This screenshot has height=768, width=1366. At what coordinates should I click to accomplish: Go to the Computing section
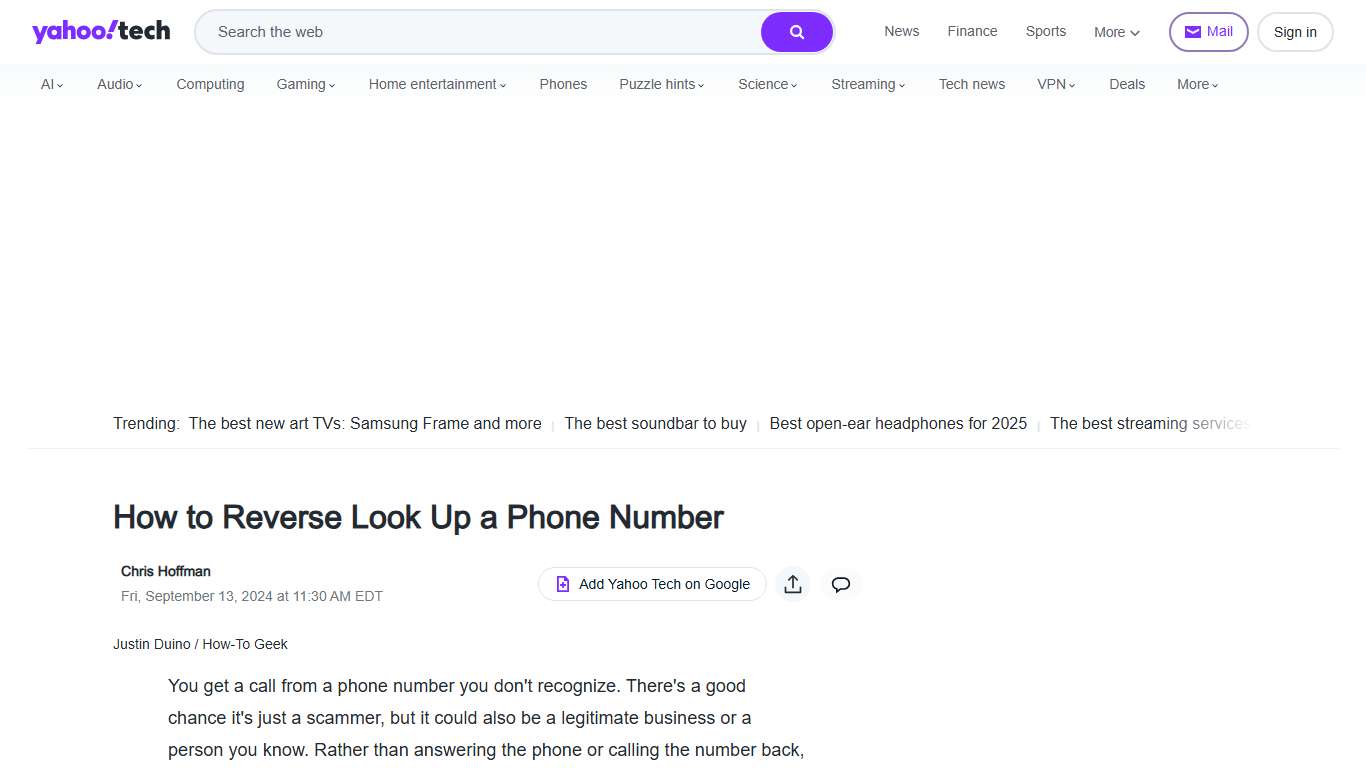click(x=210, y=84)
